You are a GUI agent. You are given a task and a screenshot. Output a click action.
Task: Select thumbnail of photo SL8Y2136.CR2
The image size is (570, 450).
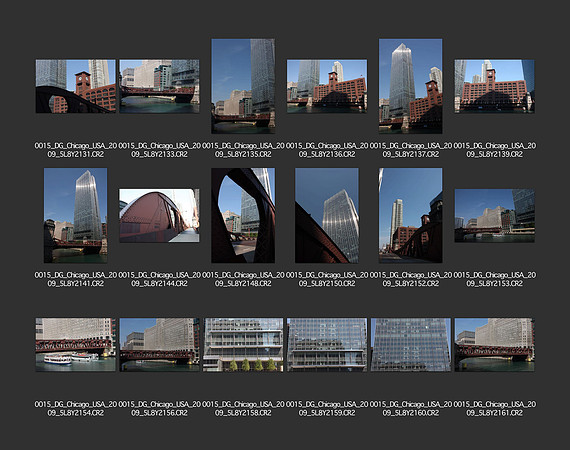coord(327,86)
